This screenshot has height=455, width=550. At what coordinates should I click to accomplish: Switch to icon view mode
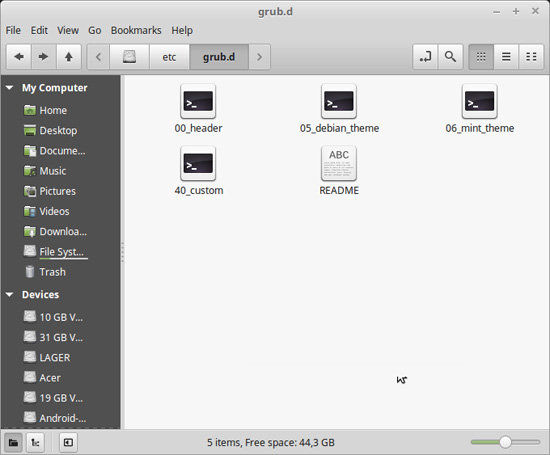click(481, 57)
